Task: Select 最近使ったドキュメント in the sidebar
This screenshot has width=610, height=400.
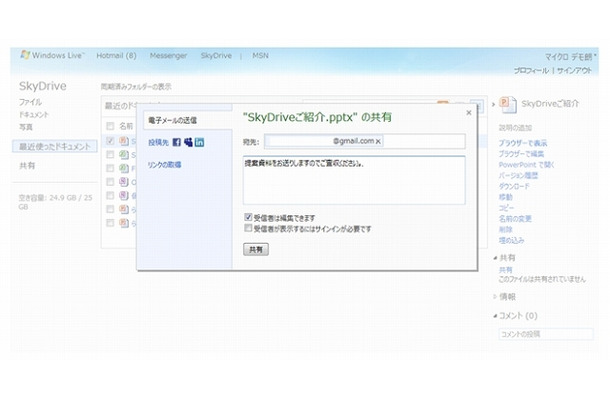Action: click(x=55, y=146)
